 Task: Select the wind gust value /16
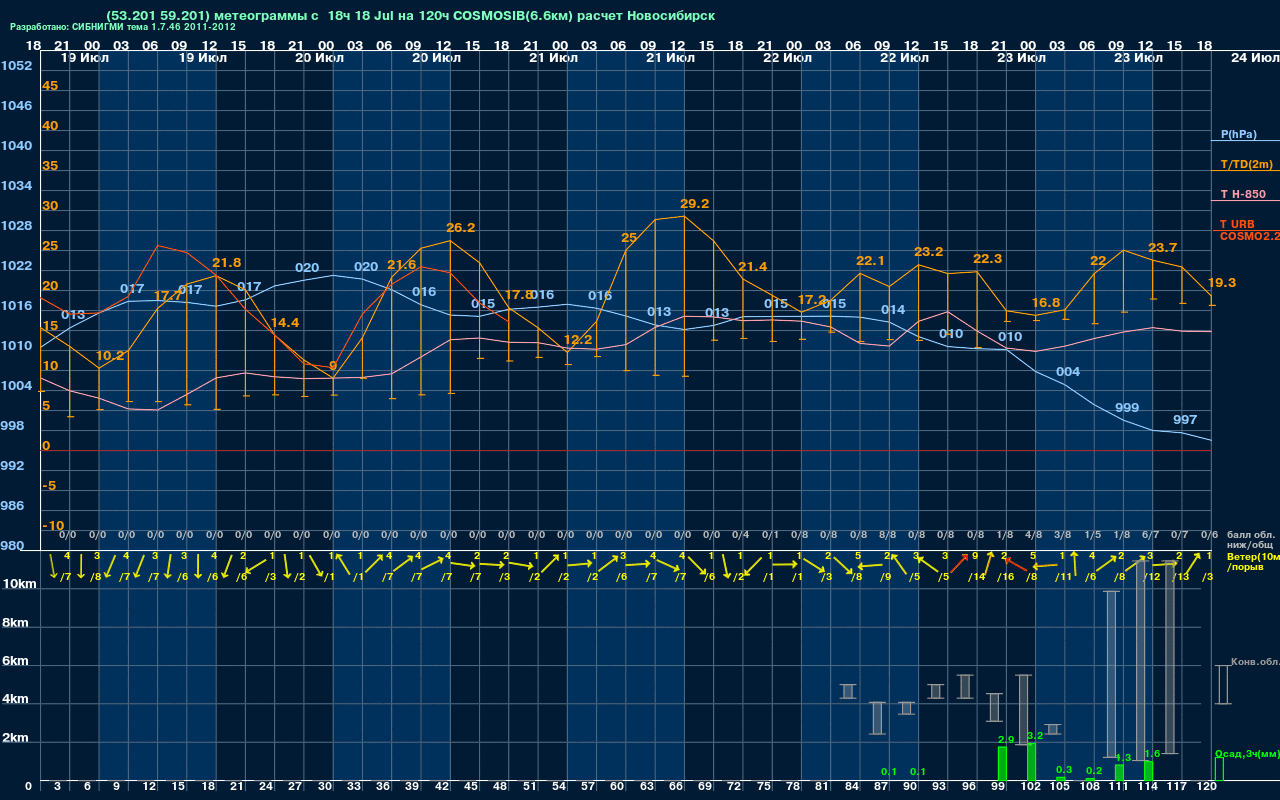(1004, 577)
